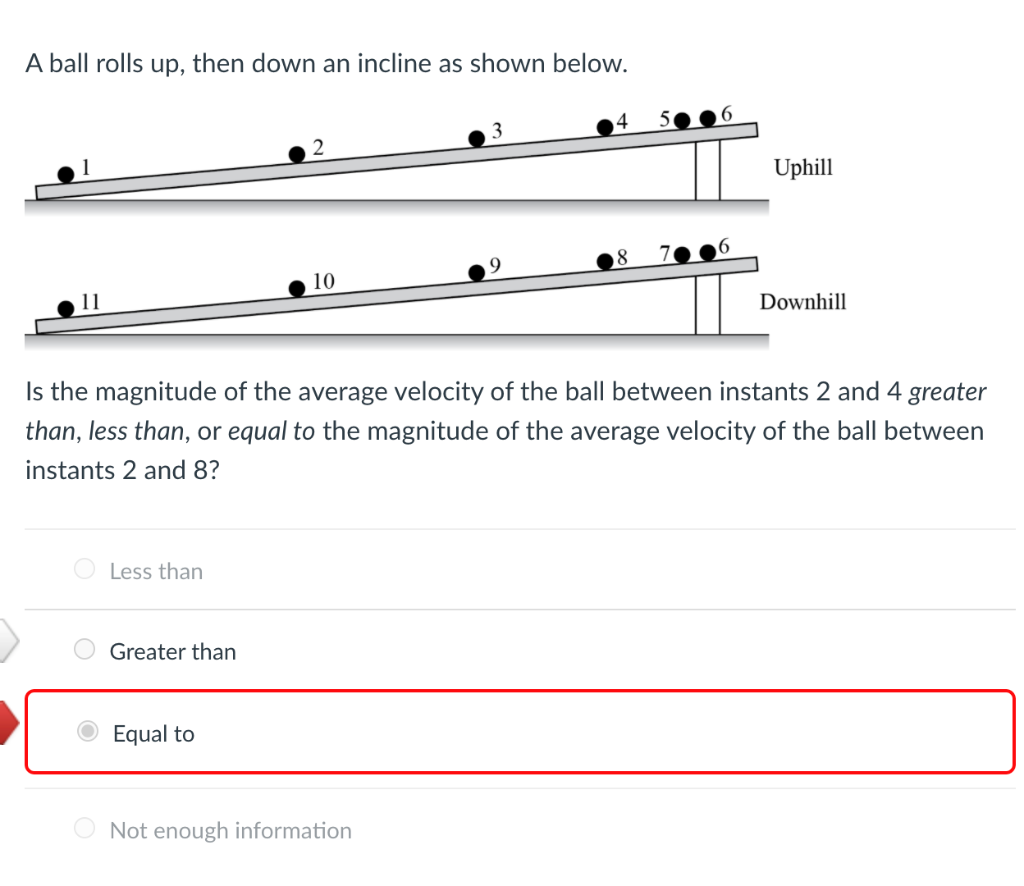Click the Uphill label
The width and height of the screenshot is (1024, 886).
[803, 168]
